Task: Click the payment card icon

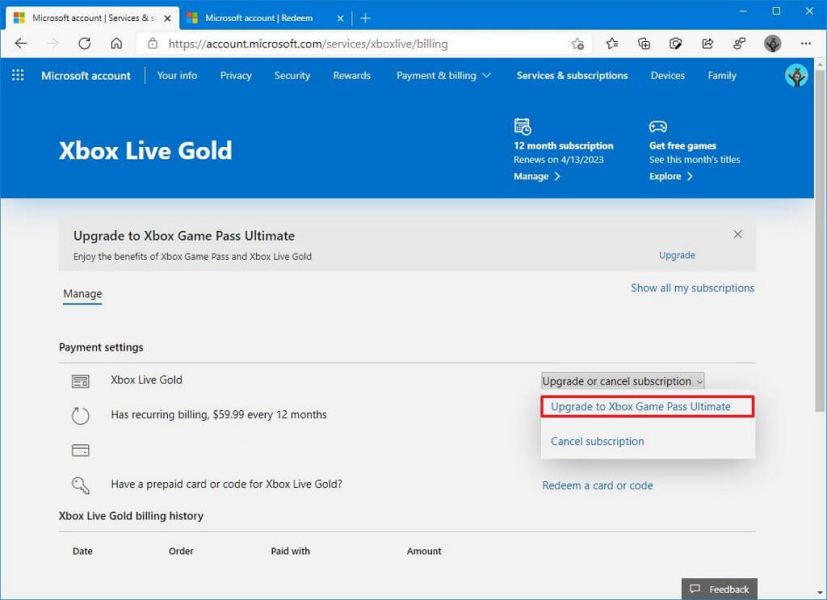Action: click(81, 450)
